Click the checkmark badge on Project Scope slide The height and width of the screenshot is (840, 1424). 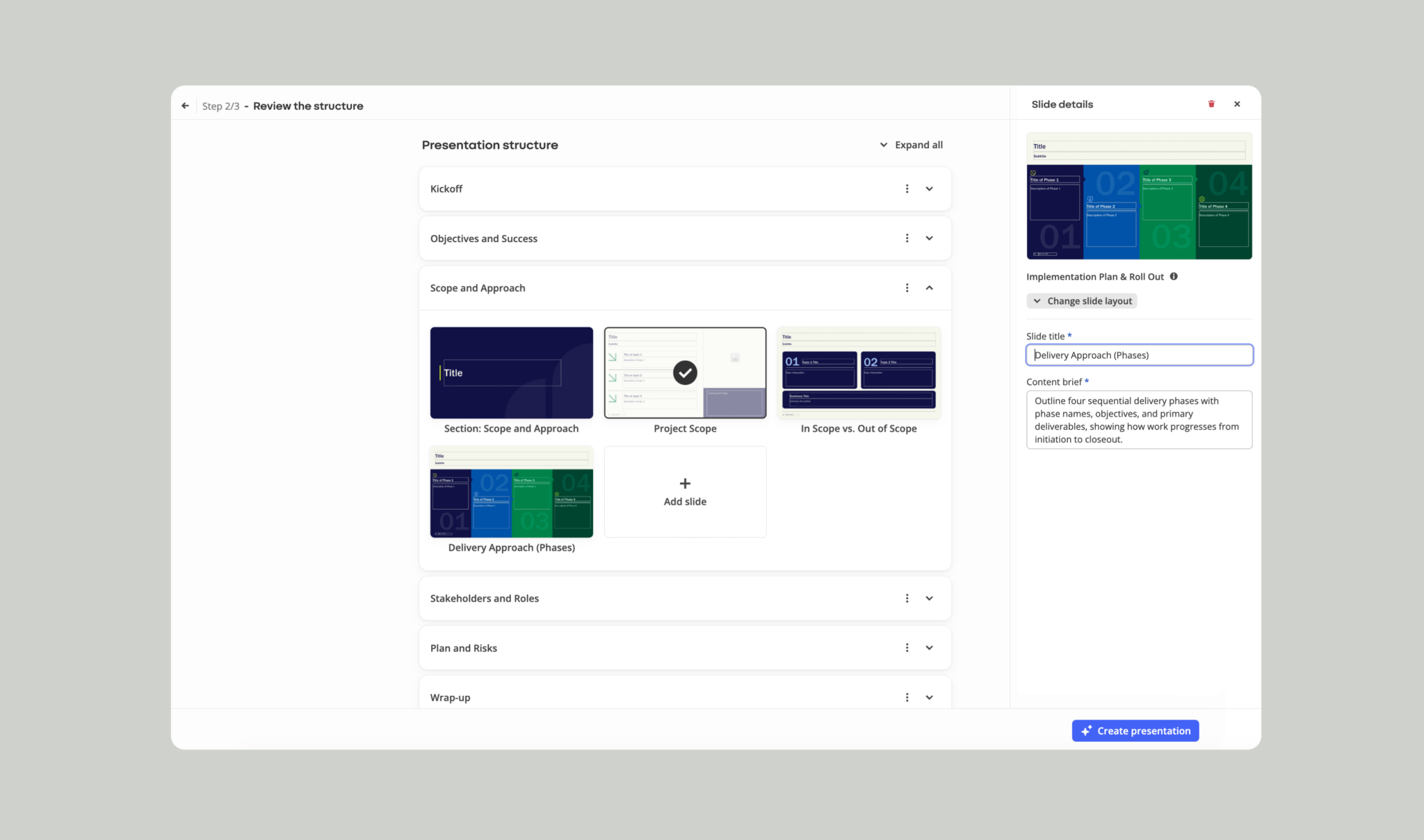[685, 373]
